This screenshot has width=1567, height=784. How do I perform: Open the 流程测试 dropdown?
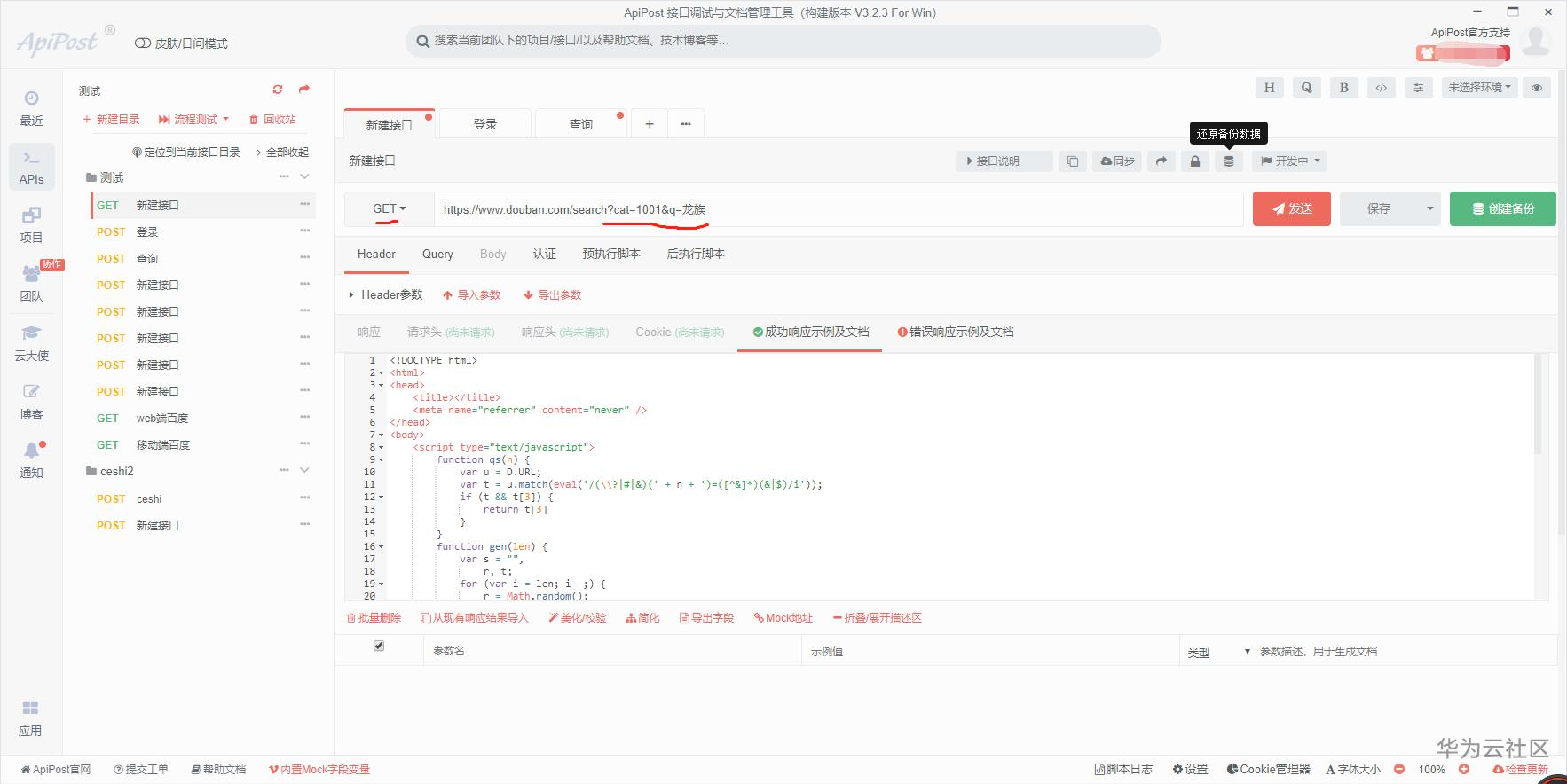[x=193, y=119]
